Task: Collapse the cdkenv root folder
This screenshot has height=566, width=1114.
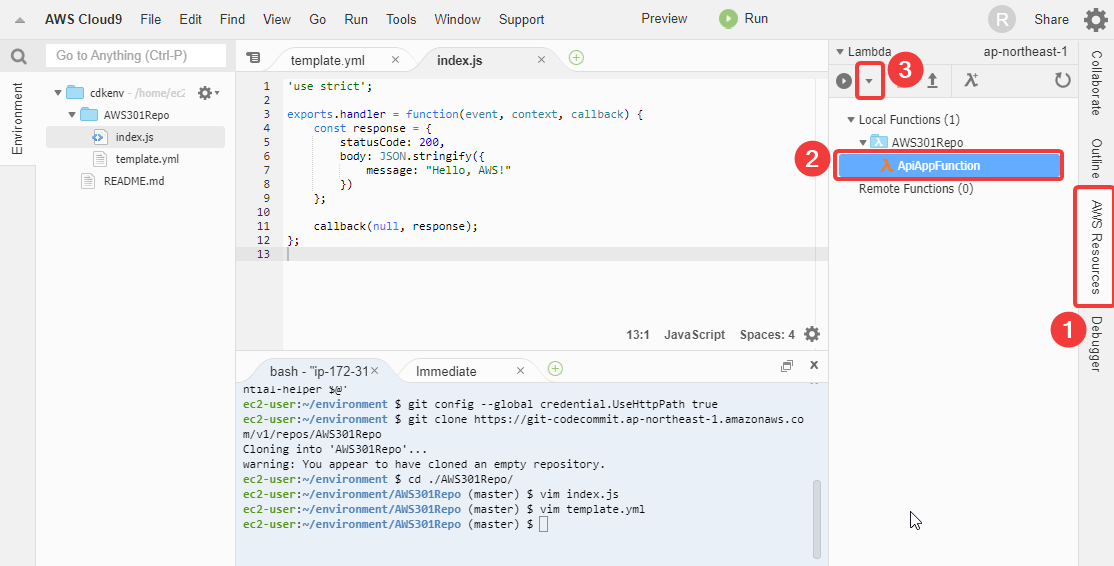Action: pyautogui.click(x=58, y=92)
